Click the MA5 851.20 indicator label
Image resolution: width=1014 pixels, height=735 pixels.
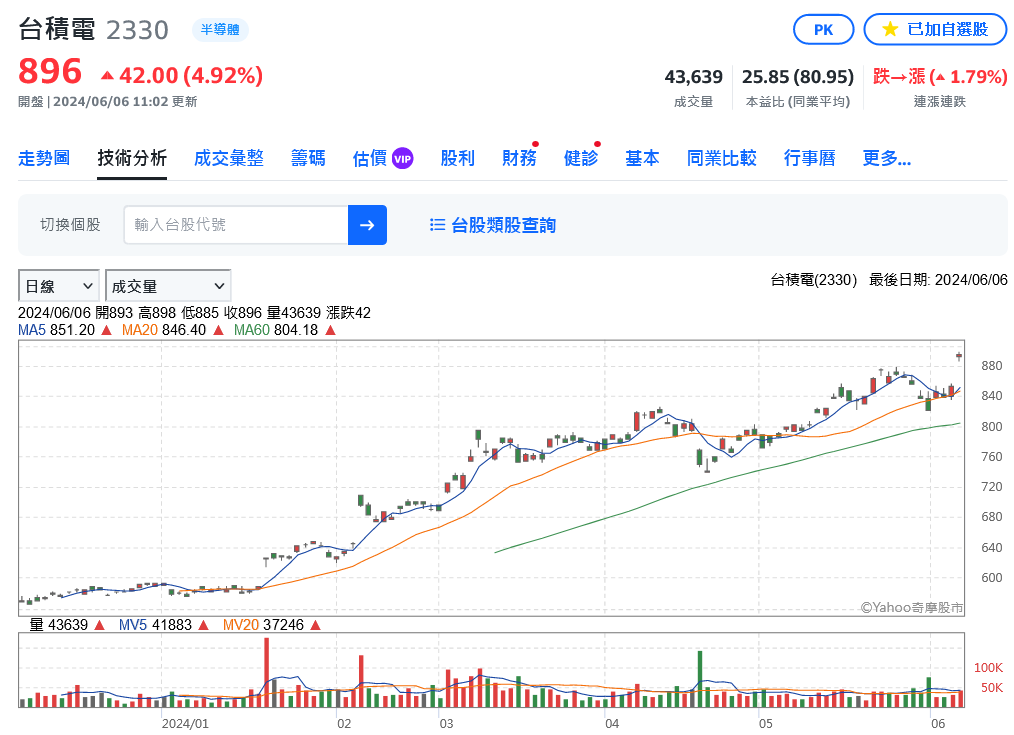tap(65, 330)
